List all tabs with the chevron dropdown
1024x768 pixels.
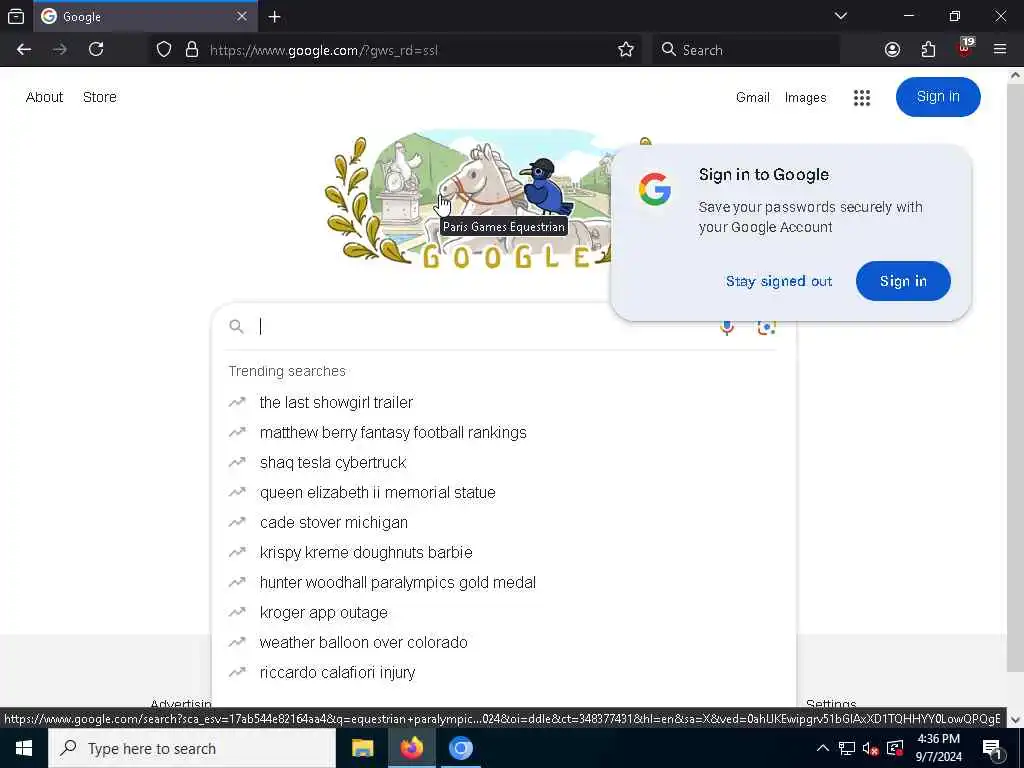click(x=840, y=16)
